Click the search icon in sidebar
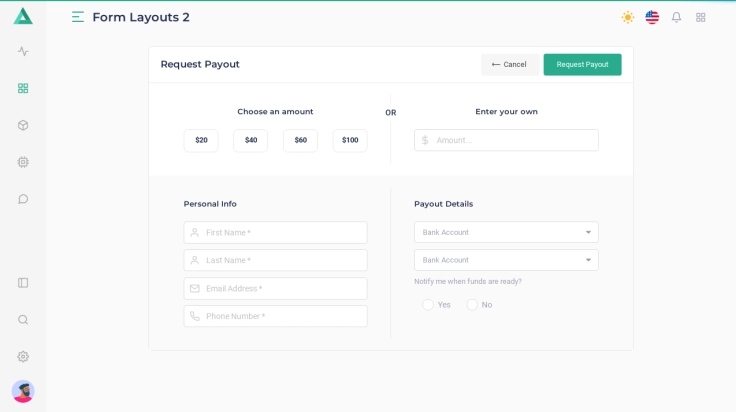 [23, 320]
